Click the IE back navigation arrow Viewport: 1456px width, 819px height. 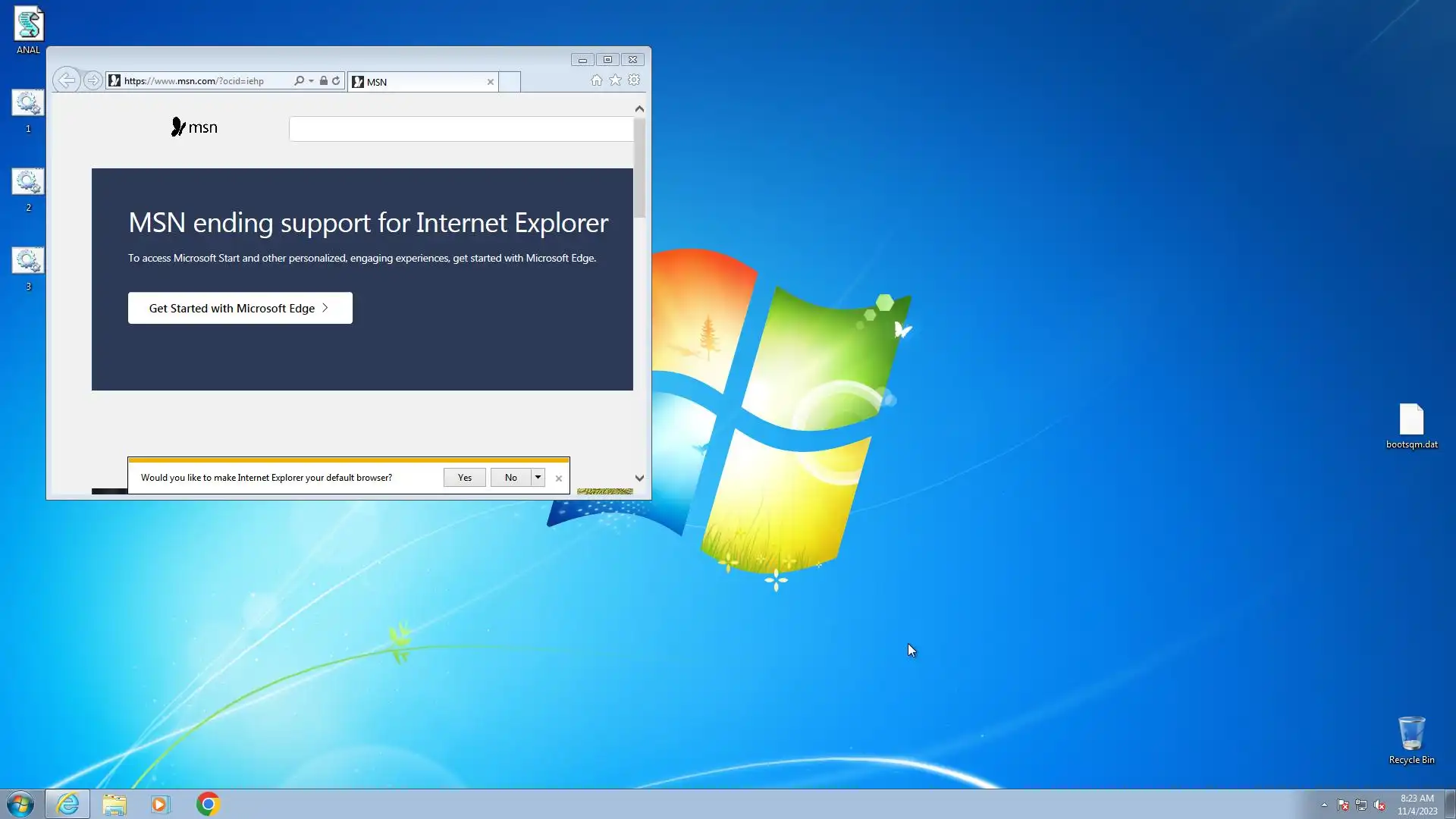67,80
